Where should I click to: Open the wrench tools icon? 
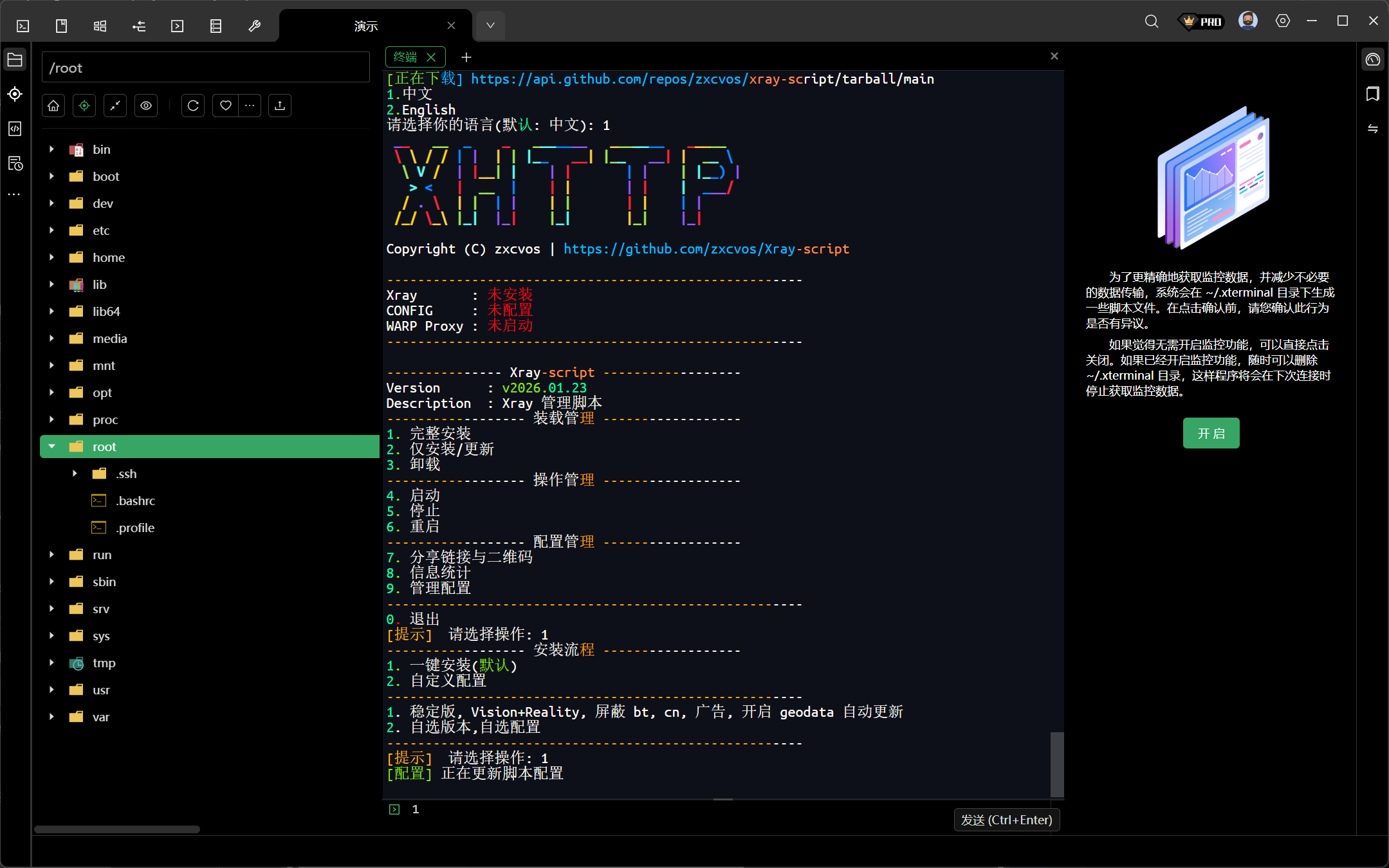[254, 26]
